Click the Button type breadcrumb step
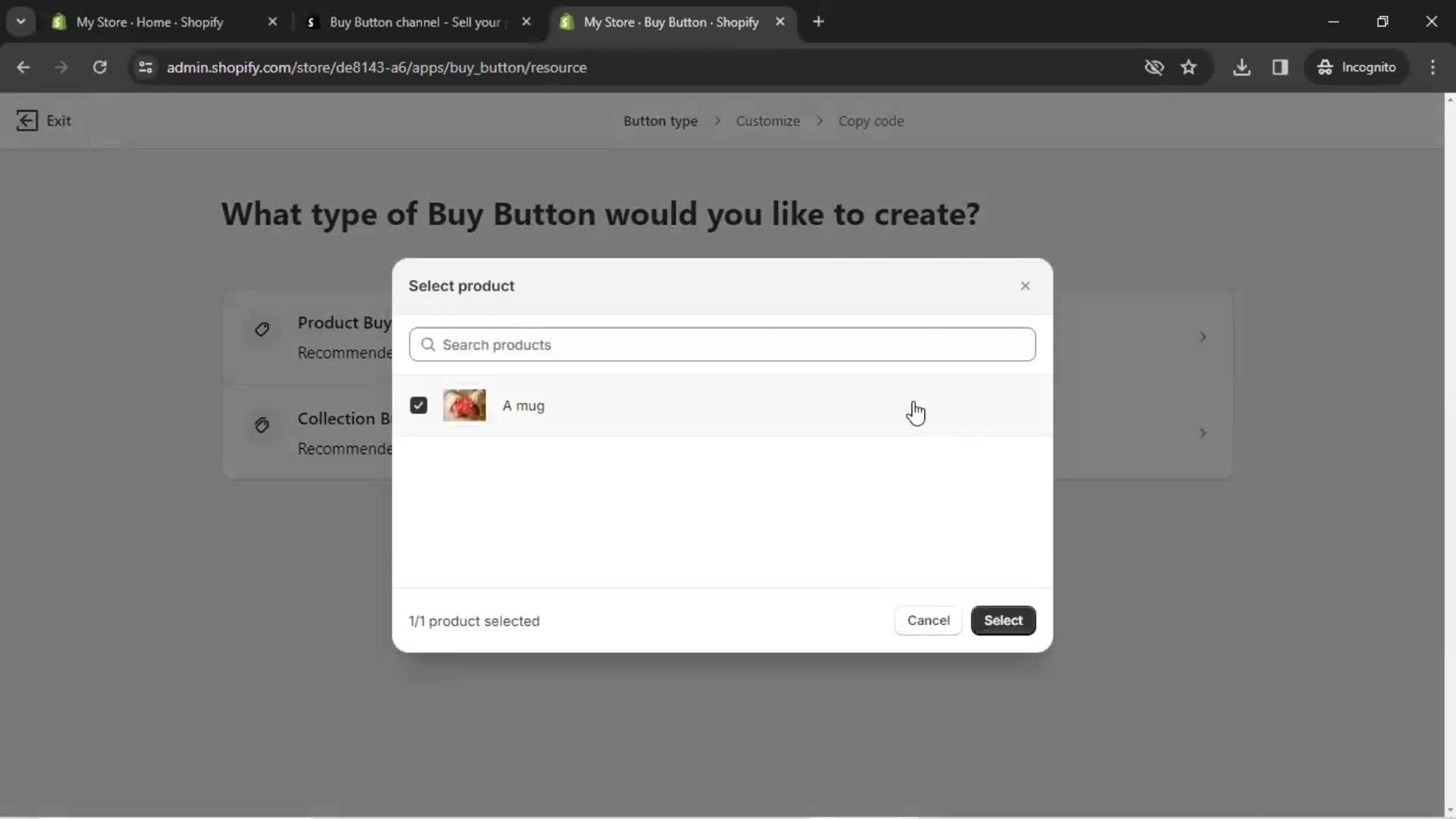Viewport: 1456px width, 819px height. 660,120
